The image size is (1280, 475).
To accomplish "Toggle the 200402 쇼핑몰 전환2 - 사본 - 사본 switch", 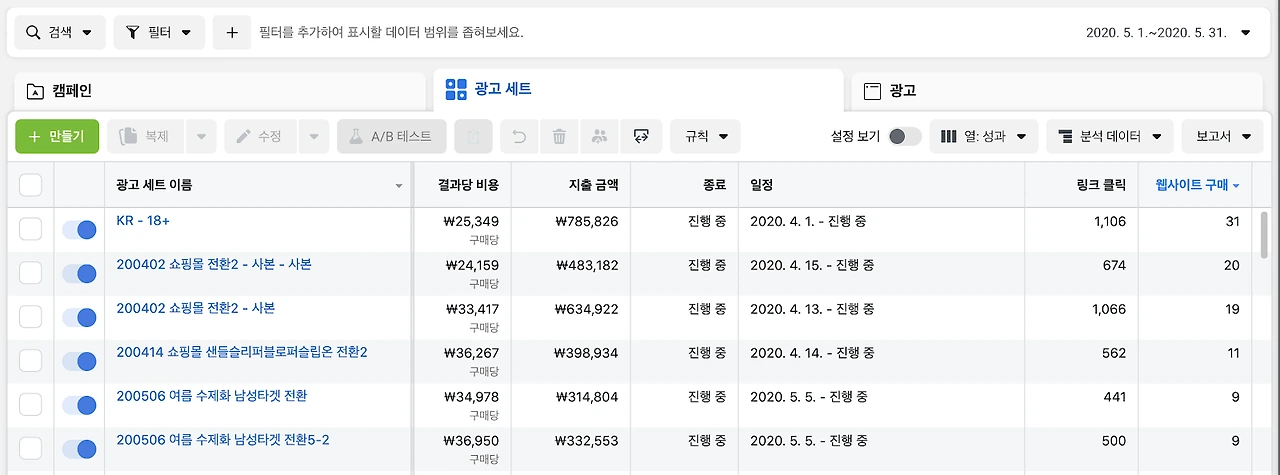I will (79, 273).
